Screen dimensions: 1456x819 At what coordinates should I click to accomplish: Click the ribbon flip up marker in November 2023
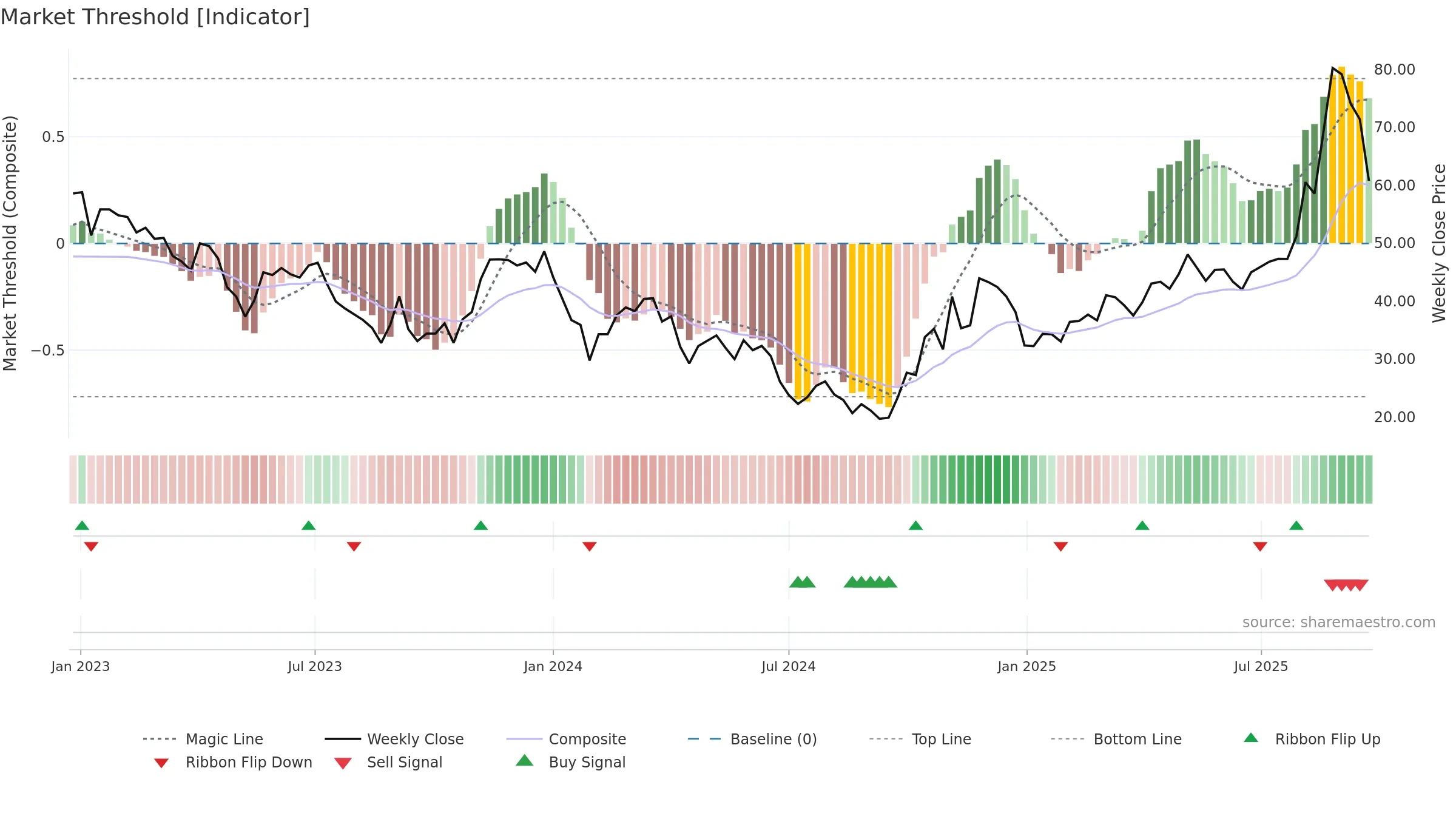pyautogui.click(x=480, y=525)
